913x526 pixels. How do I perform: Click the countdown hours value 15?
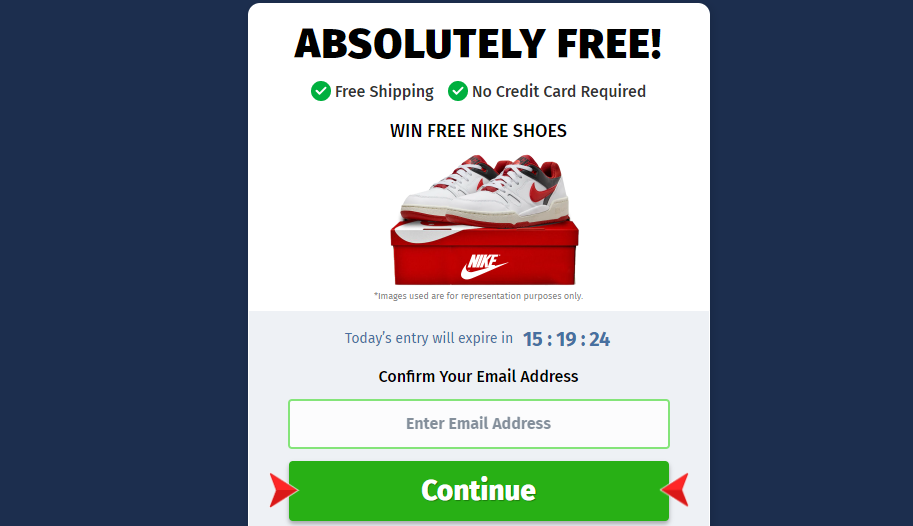click(x=533, y=339)
